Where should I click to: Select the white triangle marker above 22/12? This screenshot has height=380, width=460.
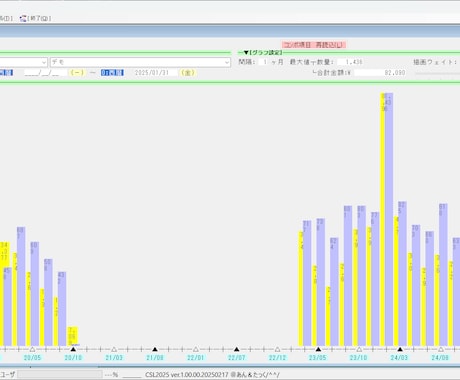pos(277,349)
